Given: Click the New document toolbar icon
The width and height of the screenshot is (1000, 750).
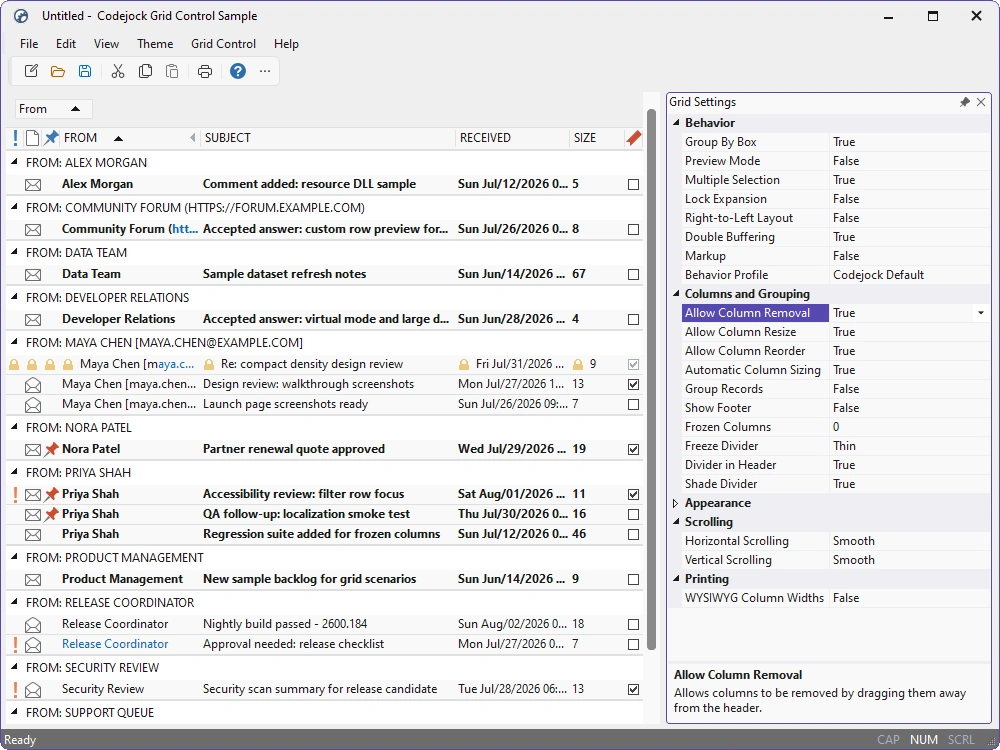Looking at the screenshot, I should point(31,71).
